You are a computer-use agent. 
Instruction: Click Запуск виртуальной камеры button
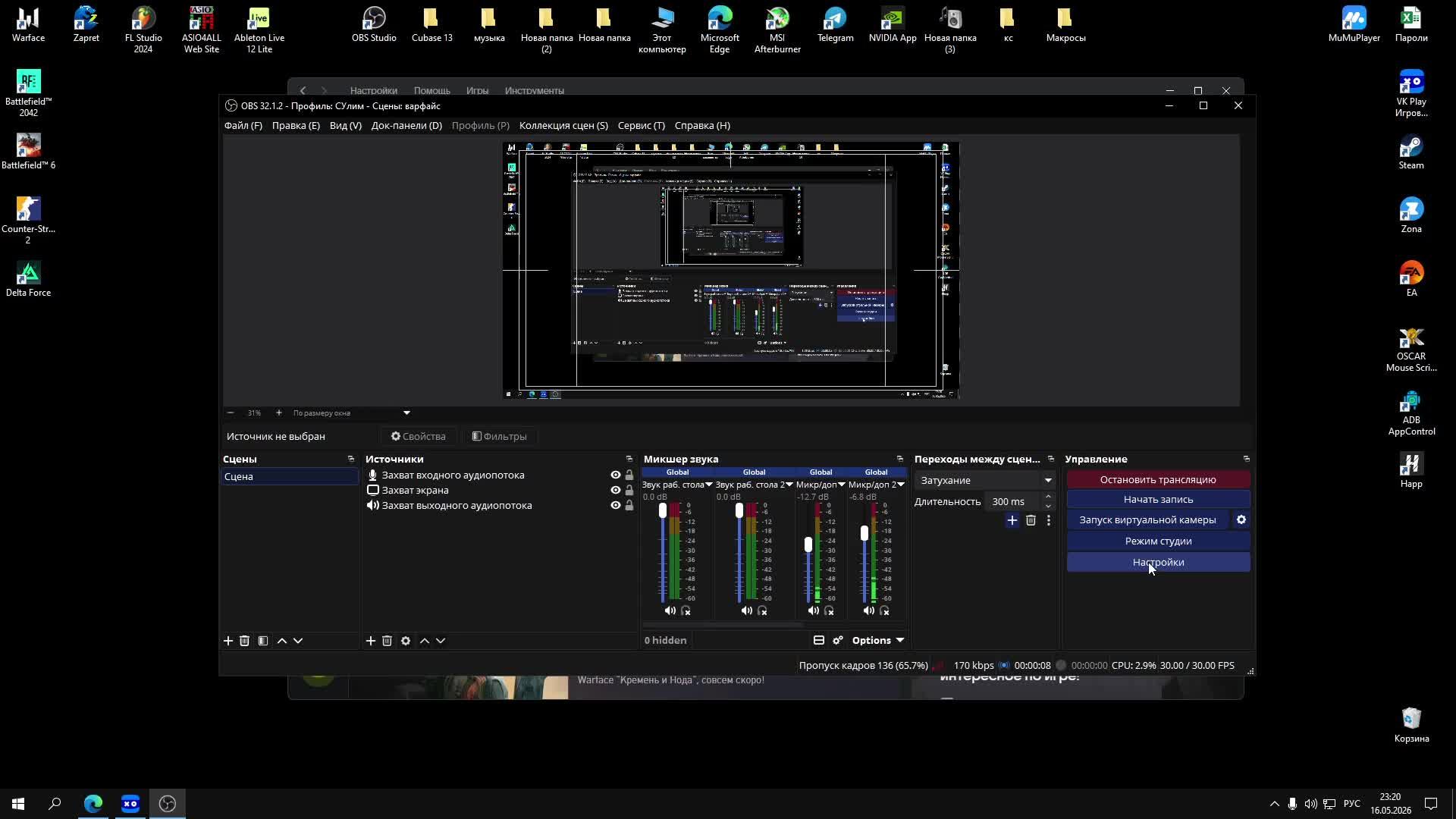[1147, 519]
